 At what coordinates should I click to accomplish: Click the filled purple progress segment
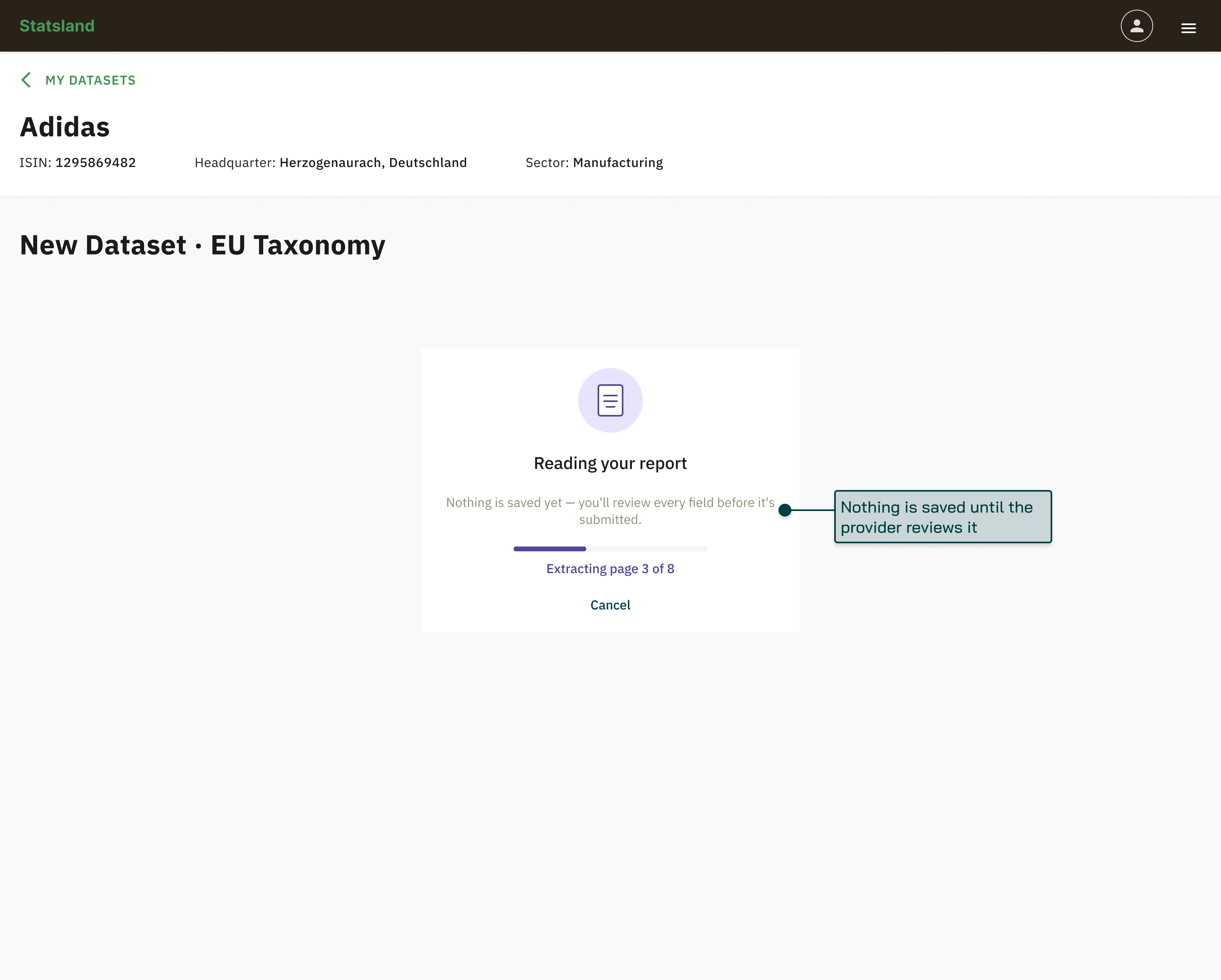550,549
